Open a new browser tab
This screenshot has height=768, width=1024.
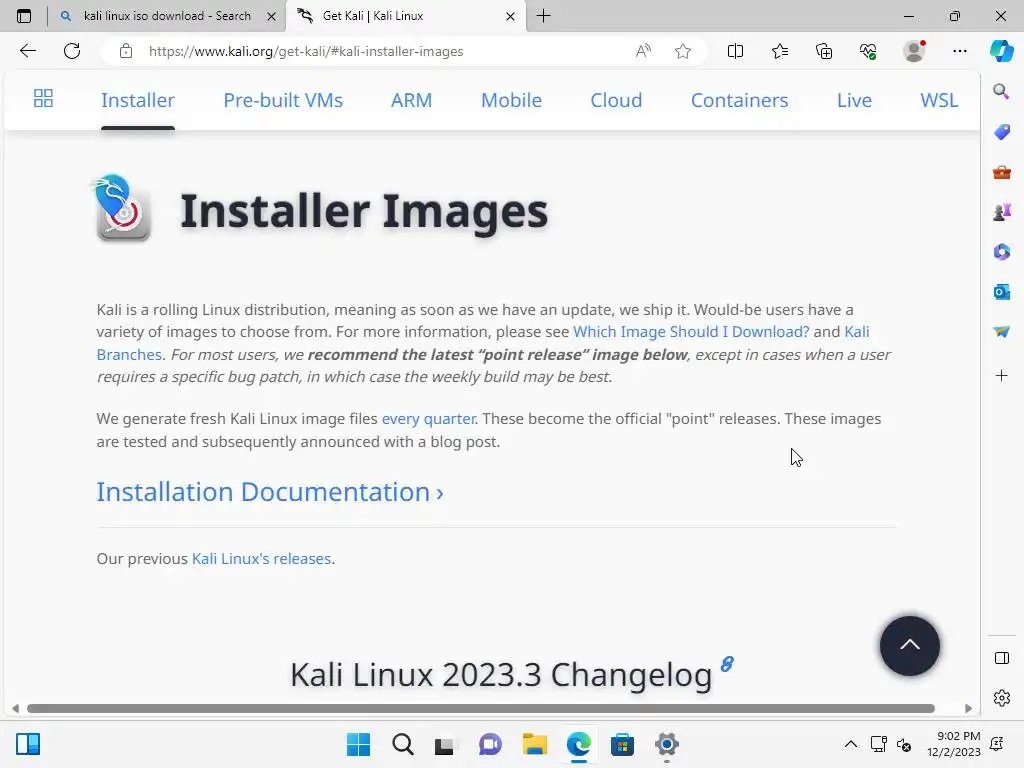pos(543,16)
